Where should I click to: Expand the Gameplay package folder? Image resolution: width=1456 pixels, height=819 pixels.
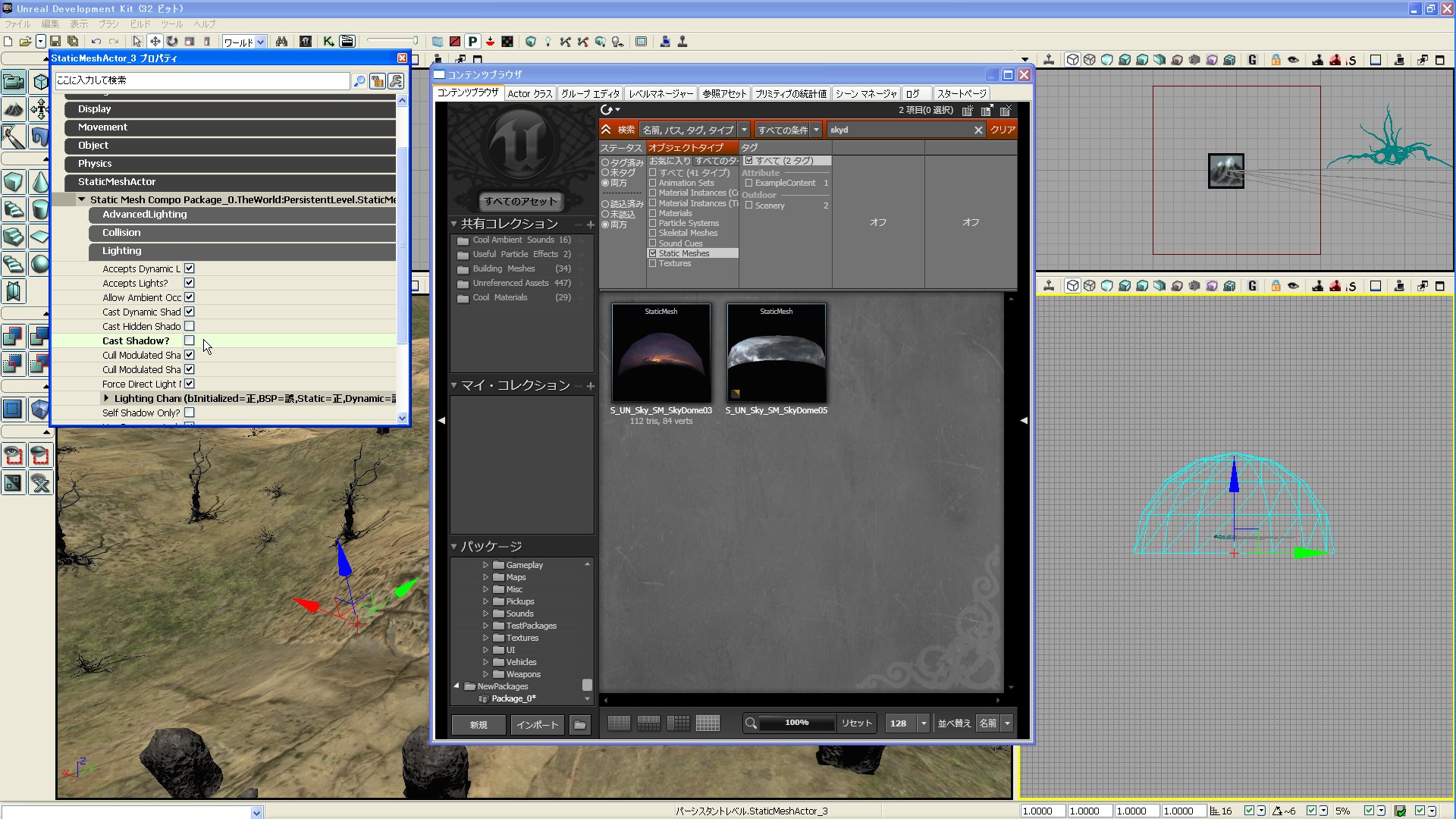tap(485, 565)
